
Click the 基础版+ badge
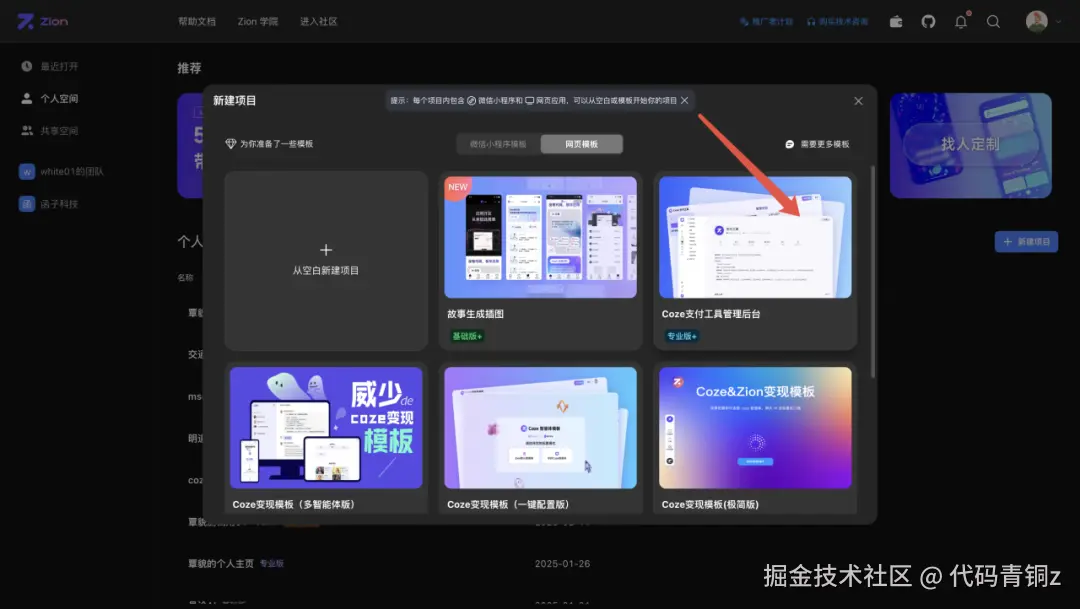467,336
